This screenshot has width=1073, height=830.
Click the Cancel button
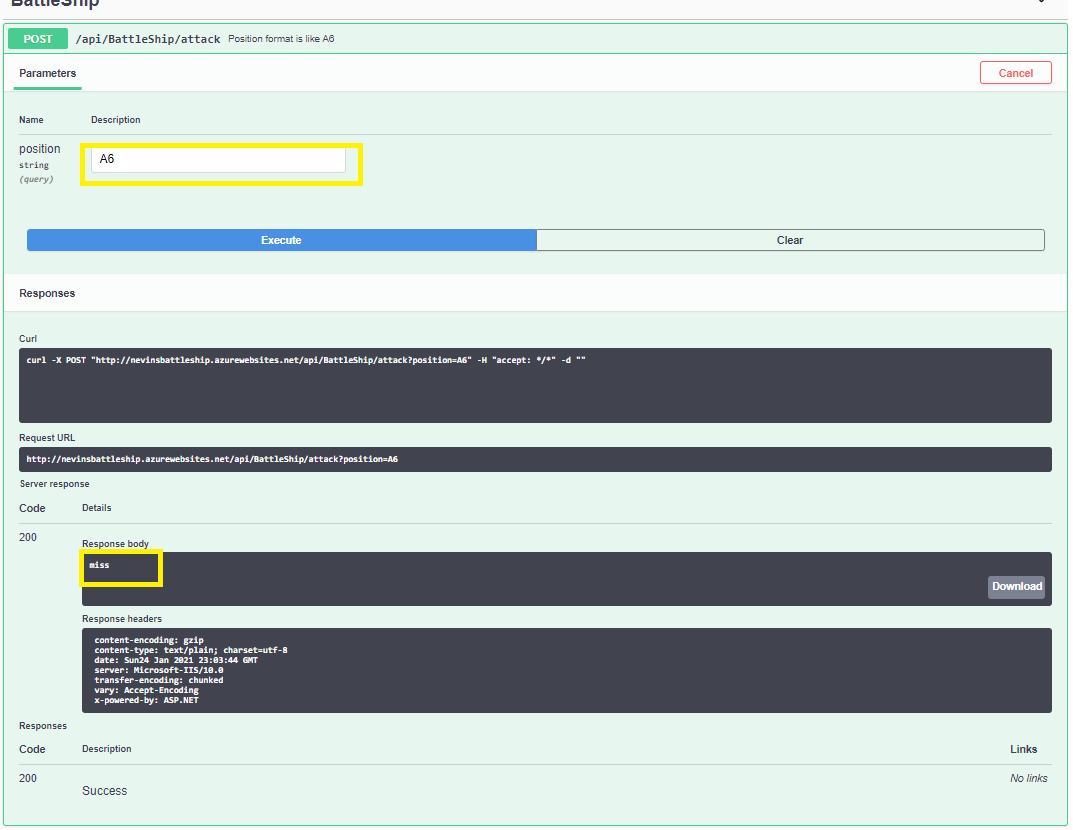click(1015, 72)
